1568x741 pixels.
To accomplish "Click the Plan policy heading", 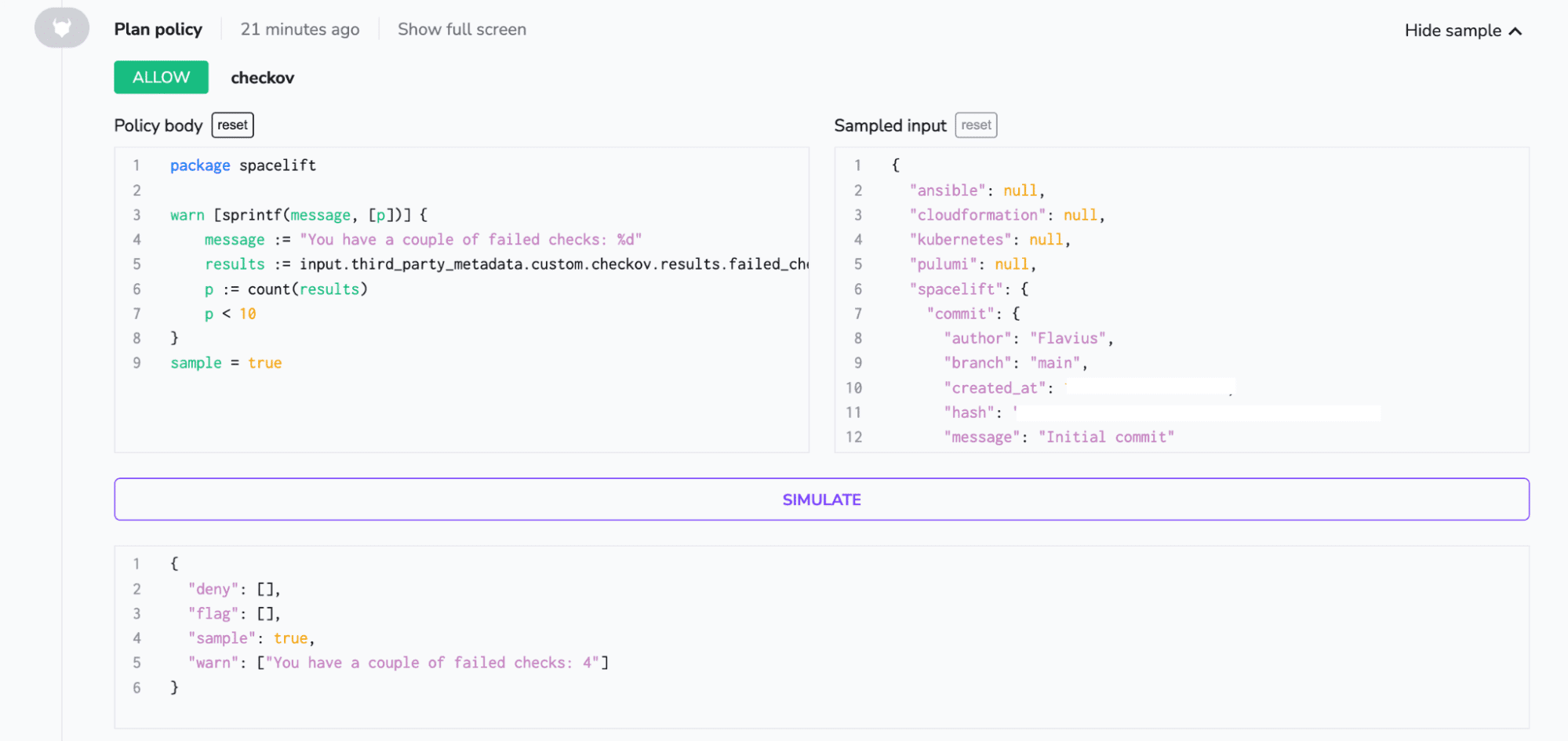I will (158, 28).
